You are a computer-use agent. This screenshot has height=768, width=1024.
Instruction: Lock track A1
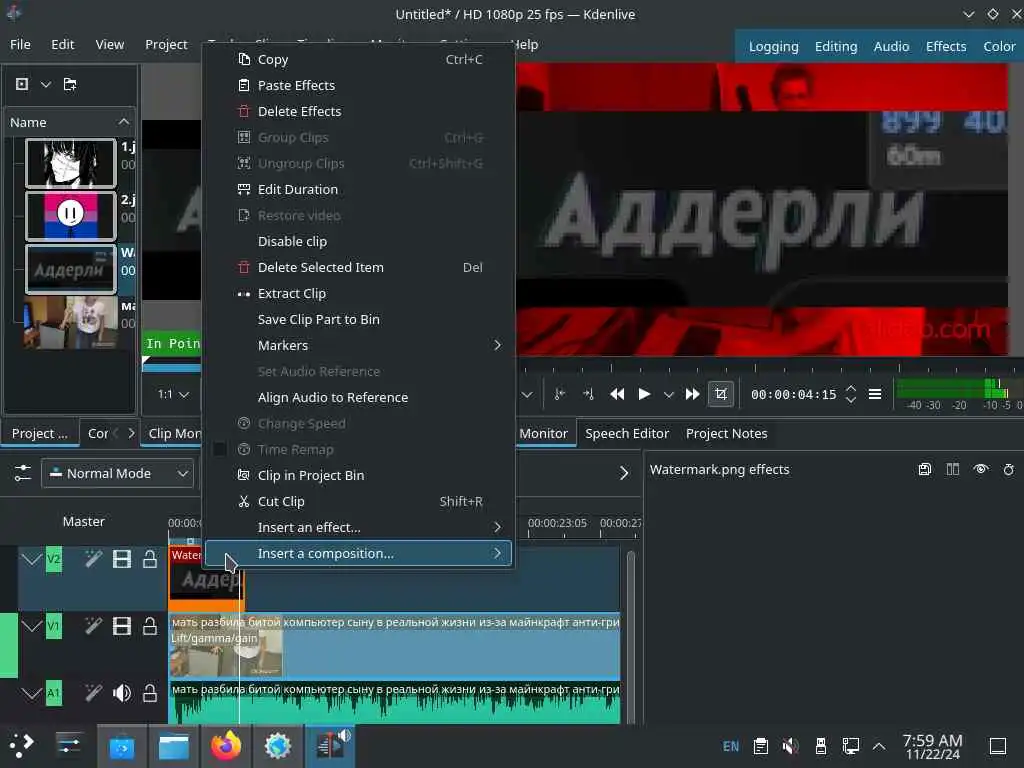(150, 693)
